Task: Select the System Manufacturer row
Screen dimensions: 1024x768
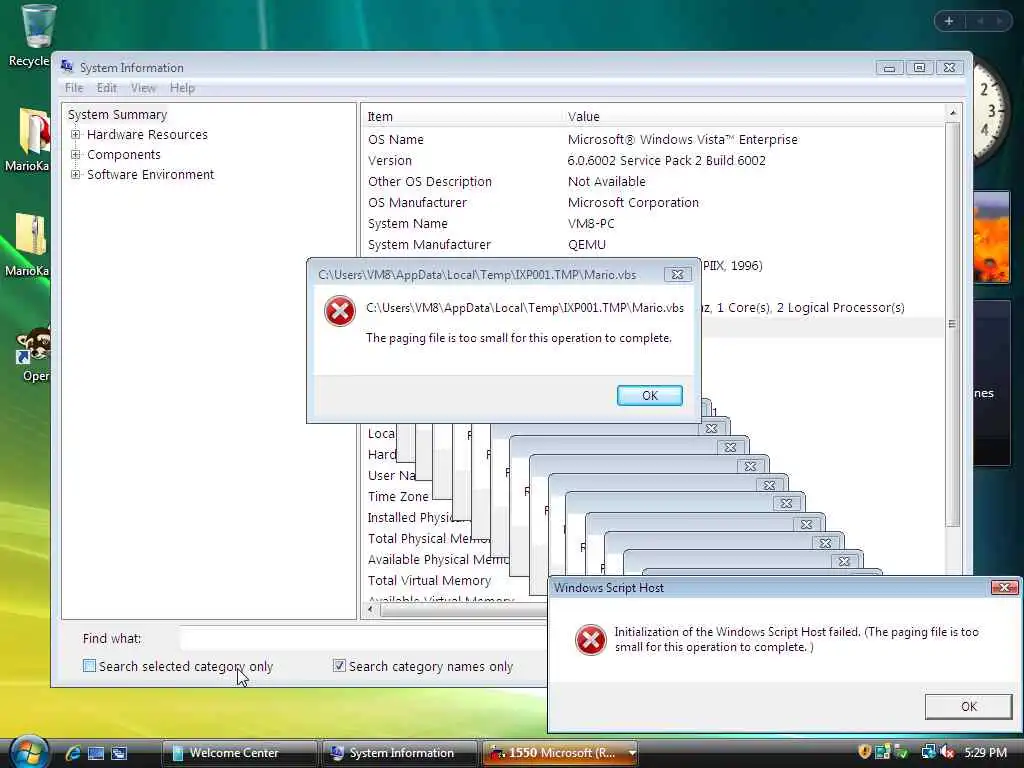Action: pos(654,244)
